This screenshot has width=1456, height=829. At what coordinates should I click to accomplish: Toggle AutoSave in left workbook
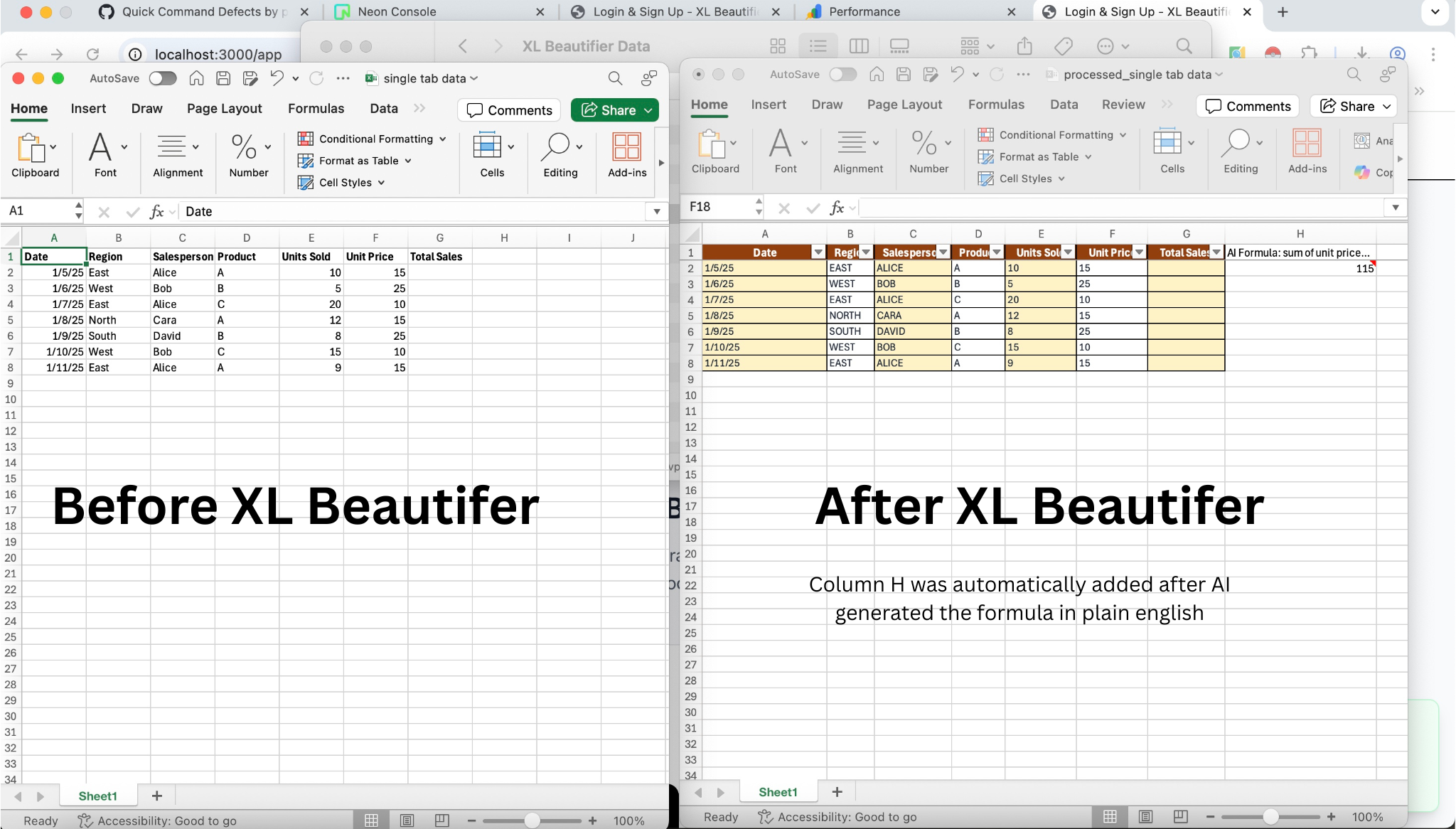click(x=162, y=78)
